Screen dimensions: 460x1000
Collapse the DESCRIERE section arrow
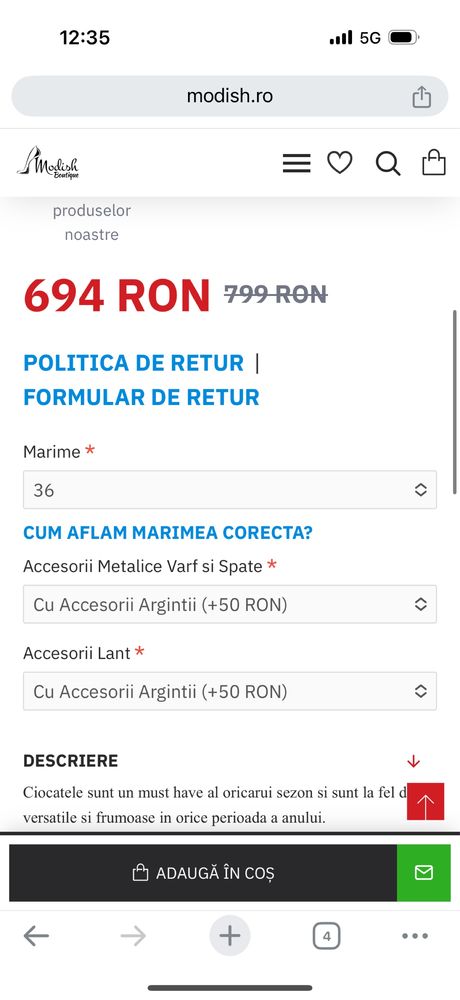413,761
